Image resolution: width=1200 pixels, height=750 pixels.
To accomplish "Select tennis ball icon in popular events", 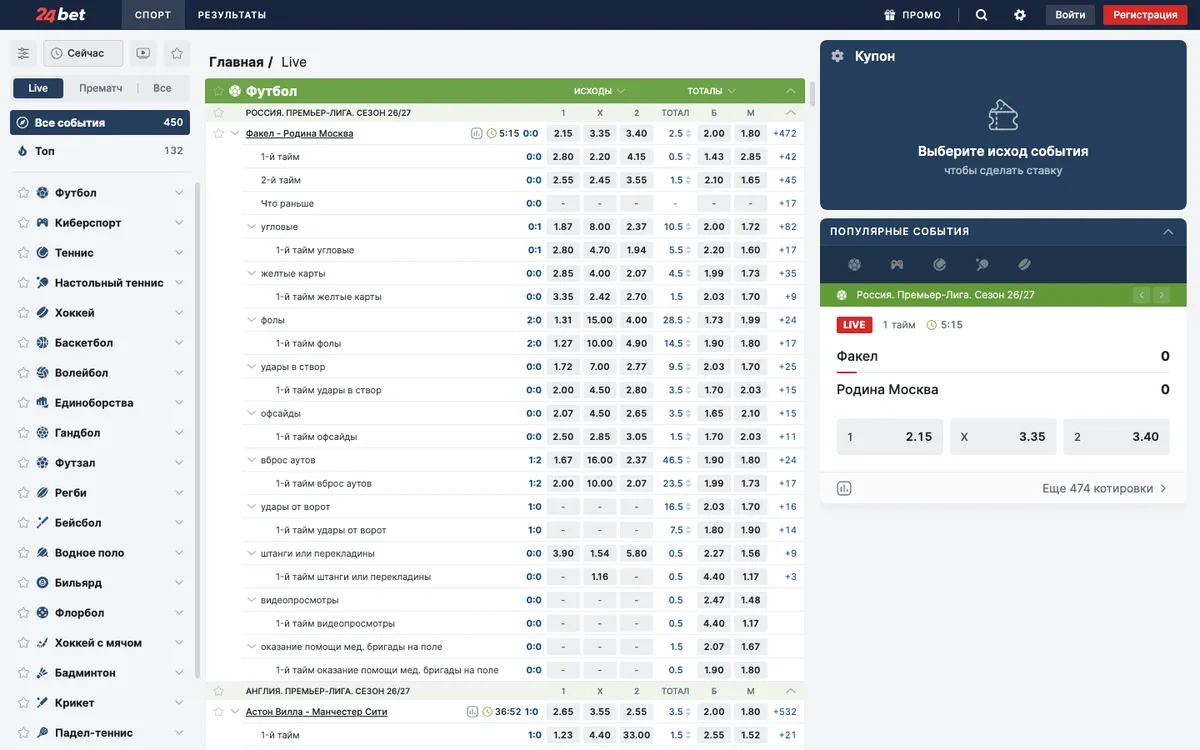I will click(940, 265).
